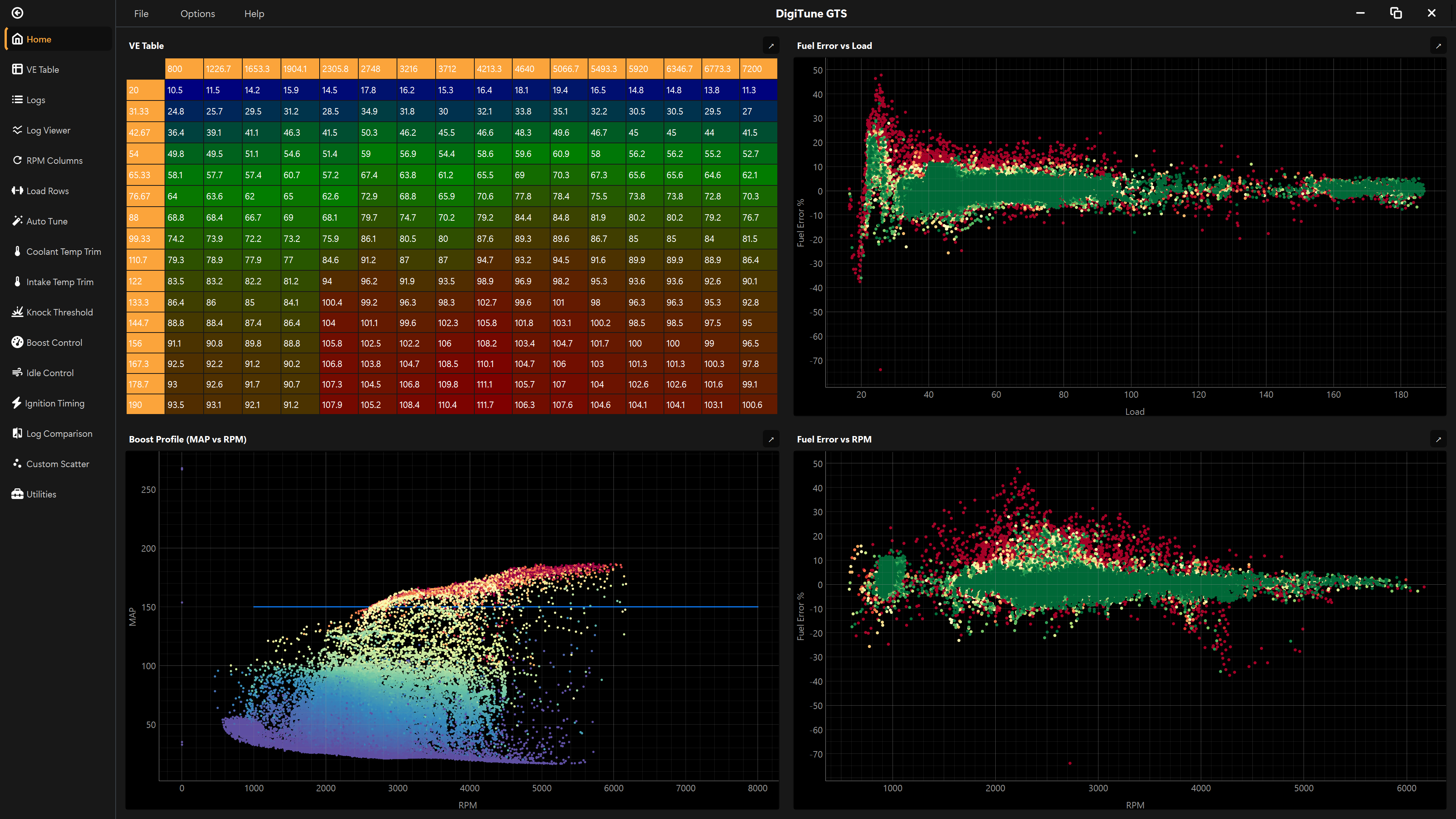Screen dimensions: 1456x819
Task: Select the 800 RPM column header
Action: [x=184, y=68]
